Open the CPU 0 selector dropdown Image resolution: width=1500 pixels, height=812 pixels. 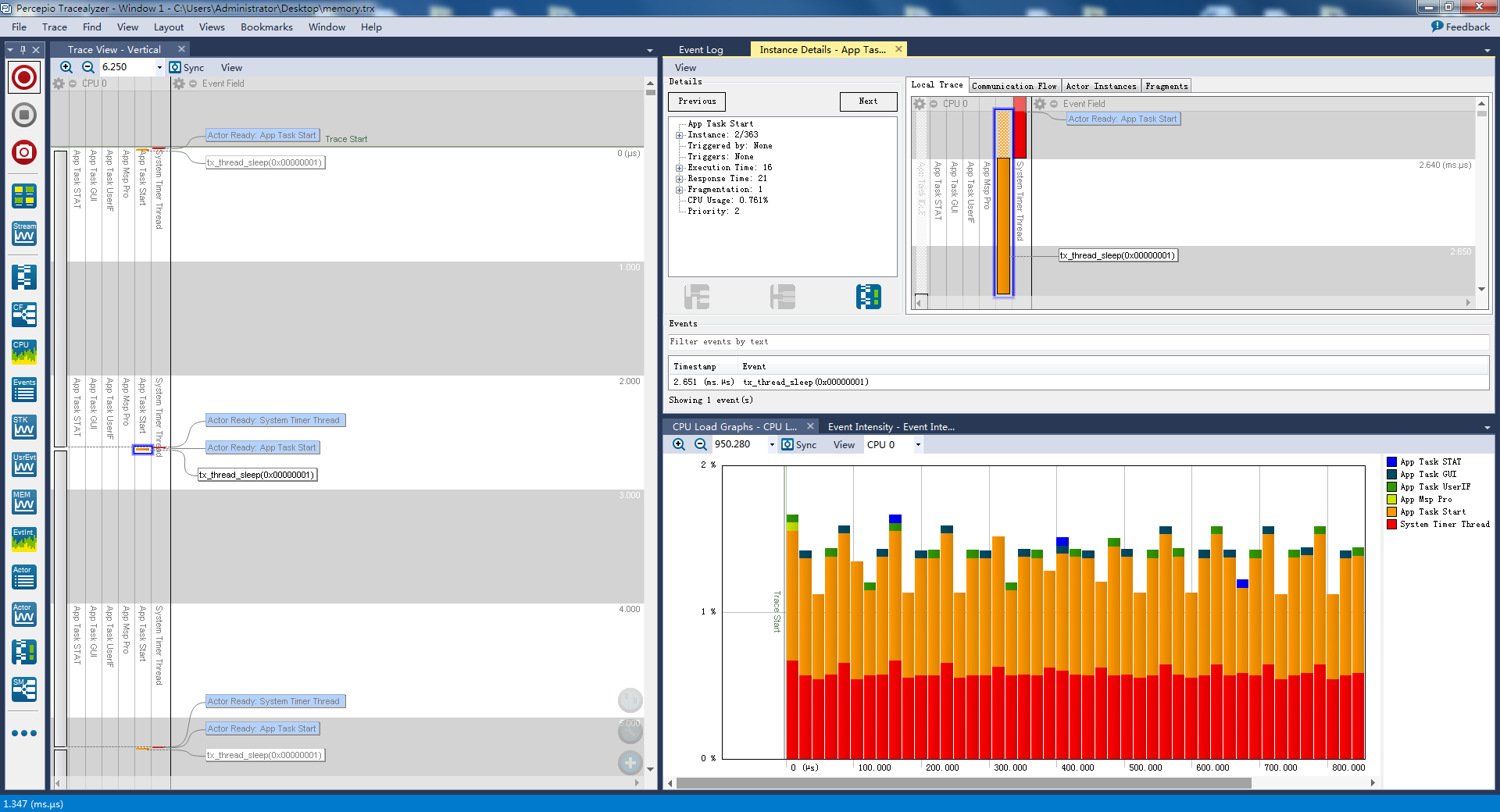pyautogui.click(x=918, y=444)
